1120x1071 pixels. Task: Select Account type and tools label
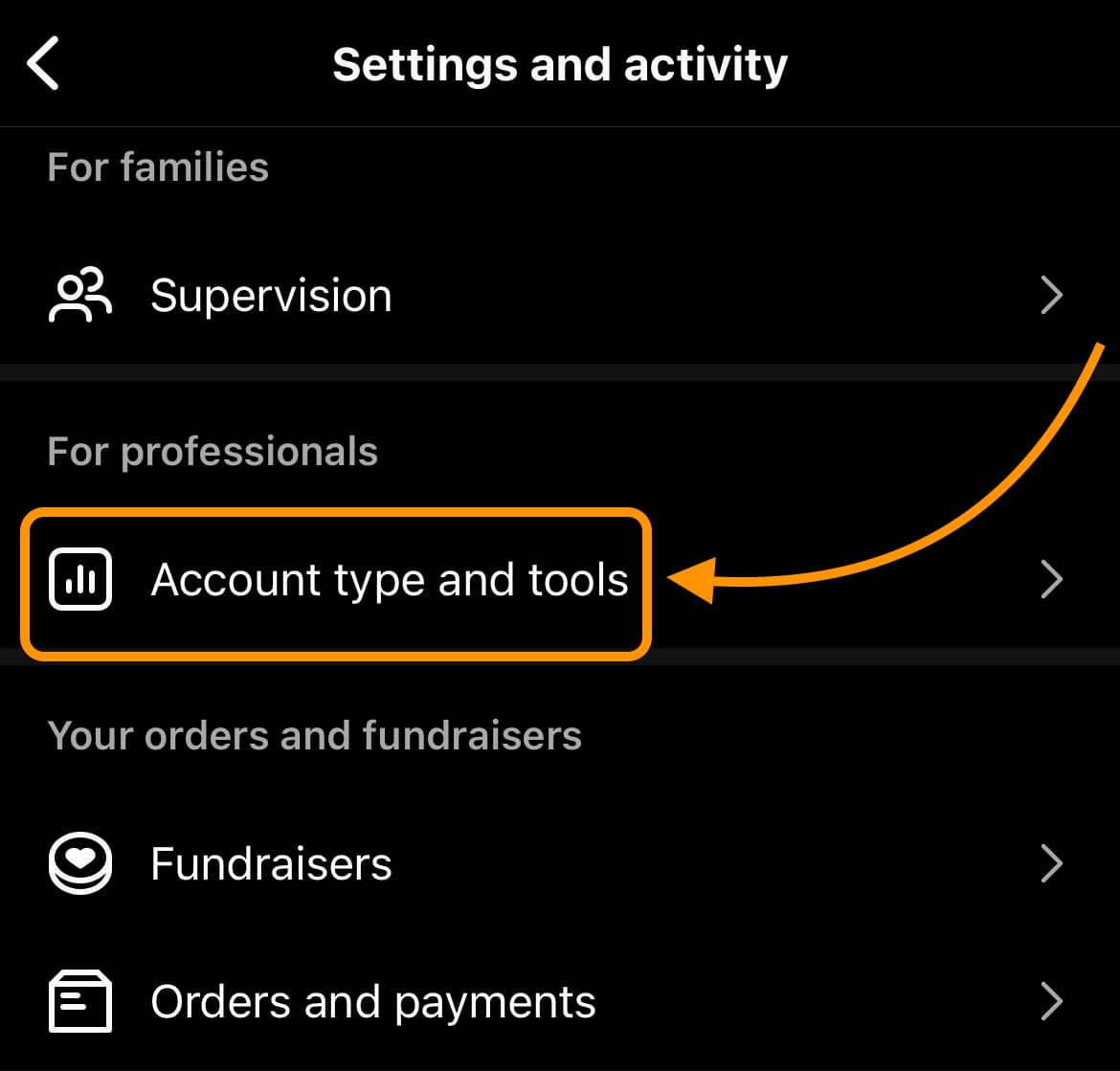pyautogui.click(x=390, y=579)
